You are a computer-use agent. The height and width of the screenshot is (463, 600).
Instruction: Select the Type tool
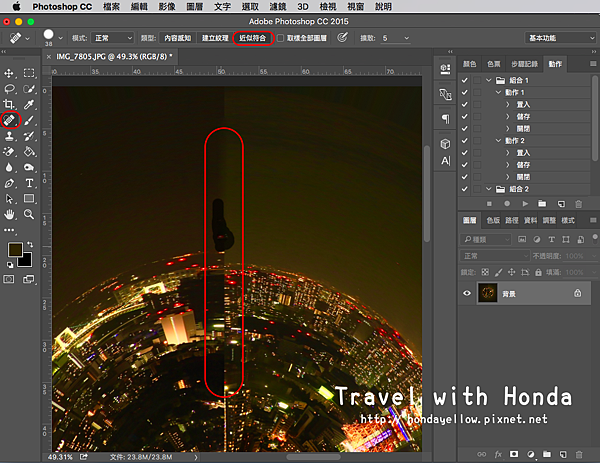(x=29, y=183)
